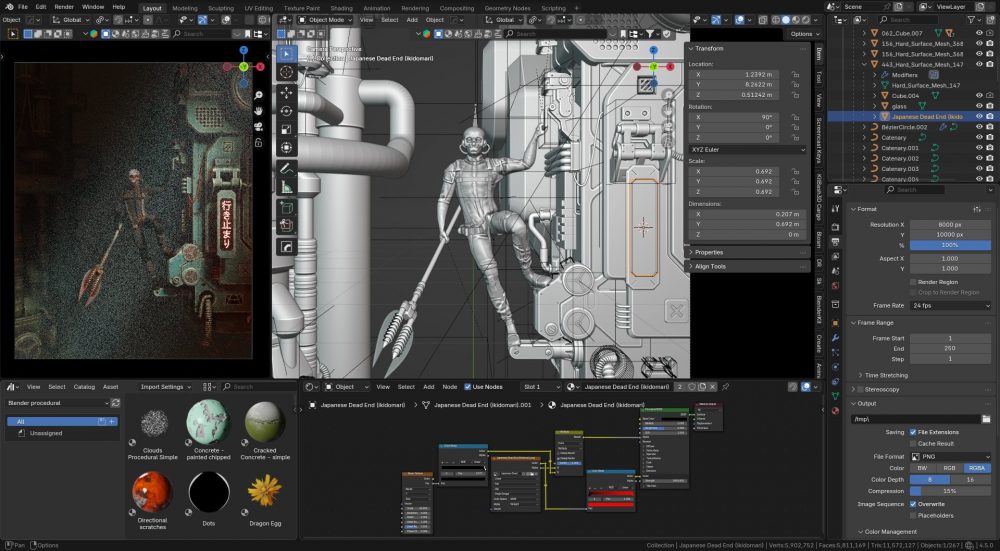Click the zoom magnifier icon in render view
Viewport: 1000px width, 551px height.
tap(259, 95)
